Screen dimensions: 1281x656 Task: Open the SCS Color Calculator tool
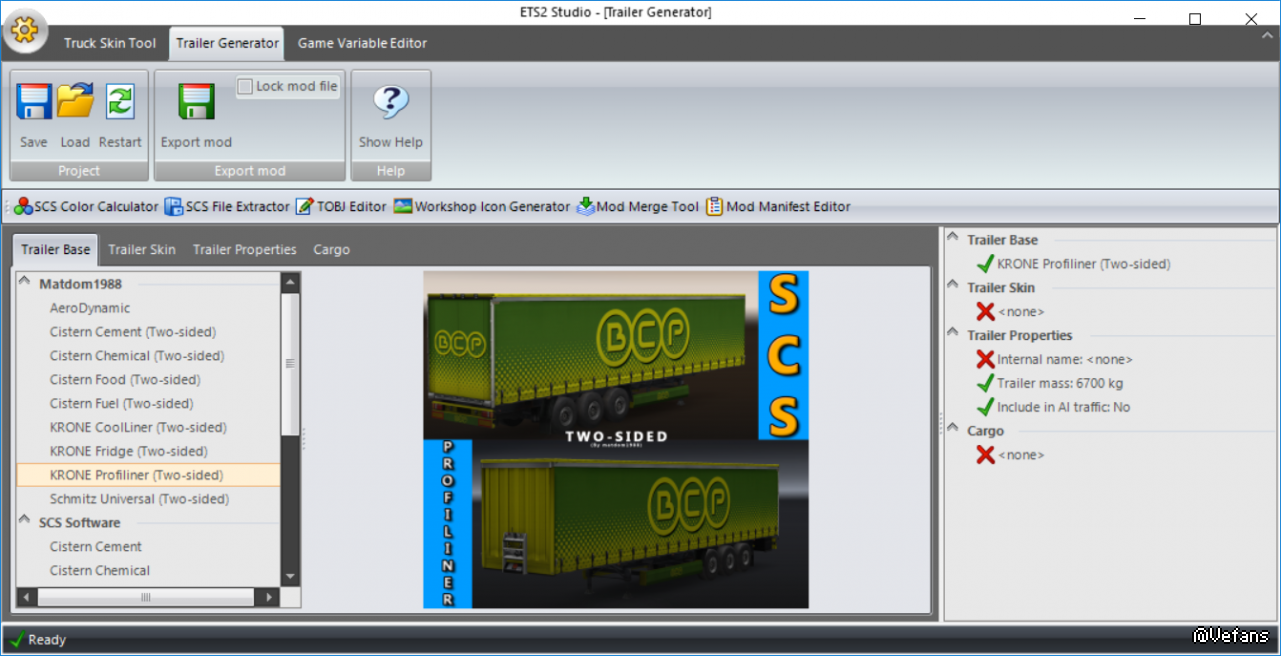86,207
